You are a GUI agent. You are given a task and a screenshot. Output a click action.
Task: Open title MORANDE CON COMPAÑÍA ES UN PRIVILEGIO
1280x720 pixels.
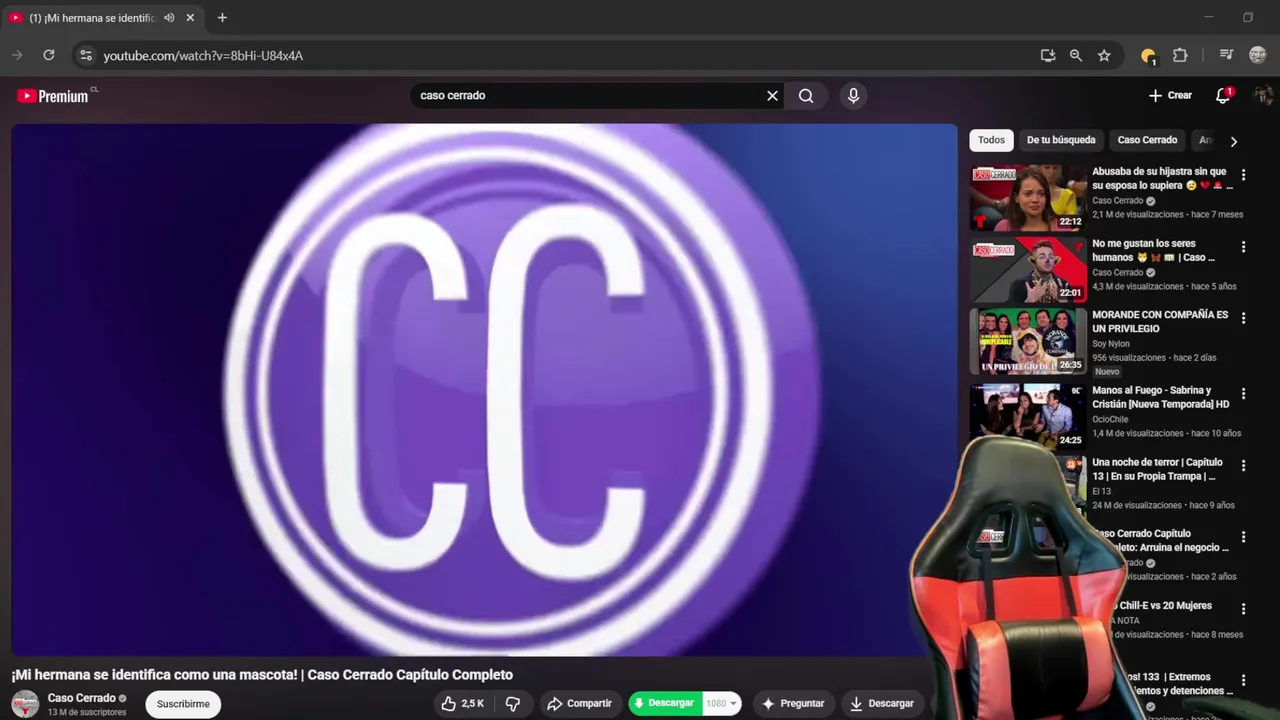click(x=1160, y=321)
